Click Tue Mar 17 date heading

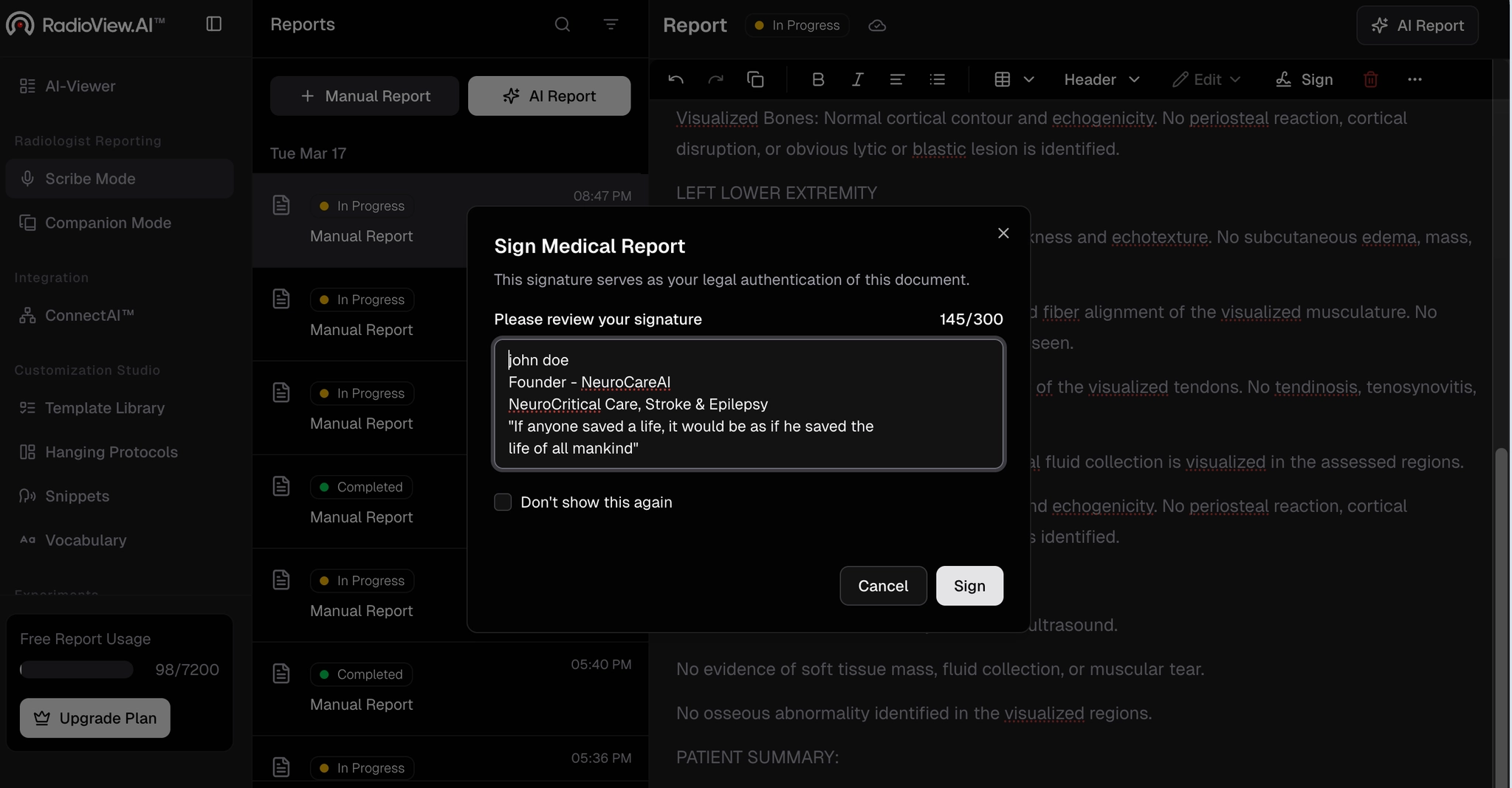click(x=308, y=153)
